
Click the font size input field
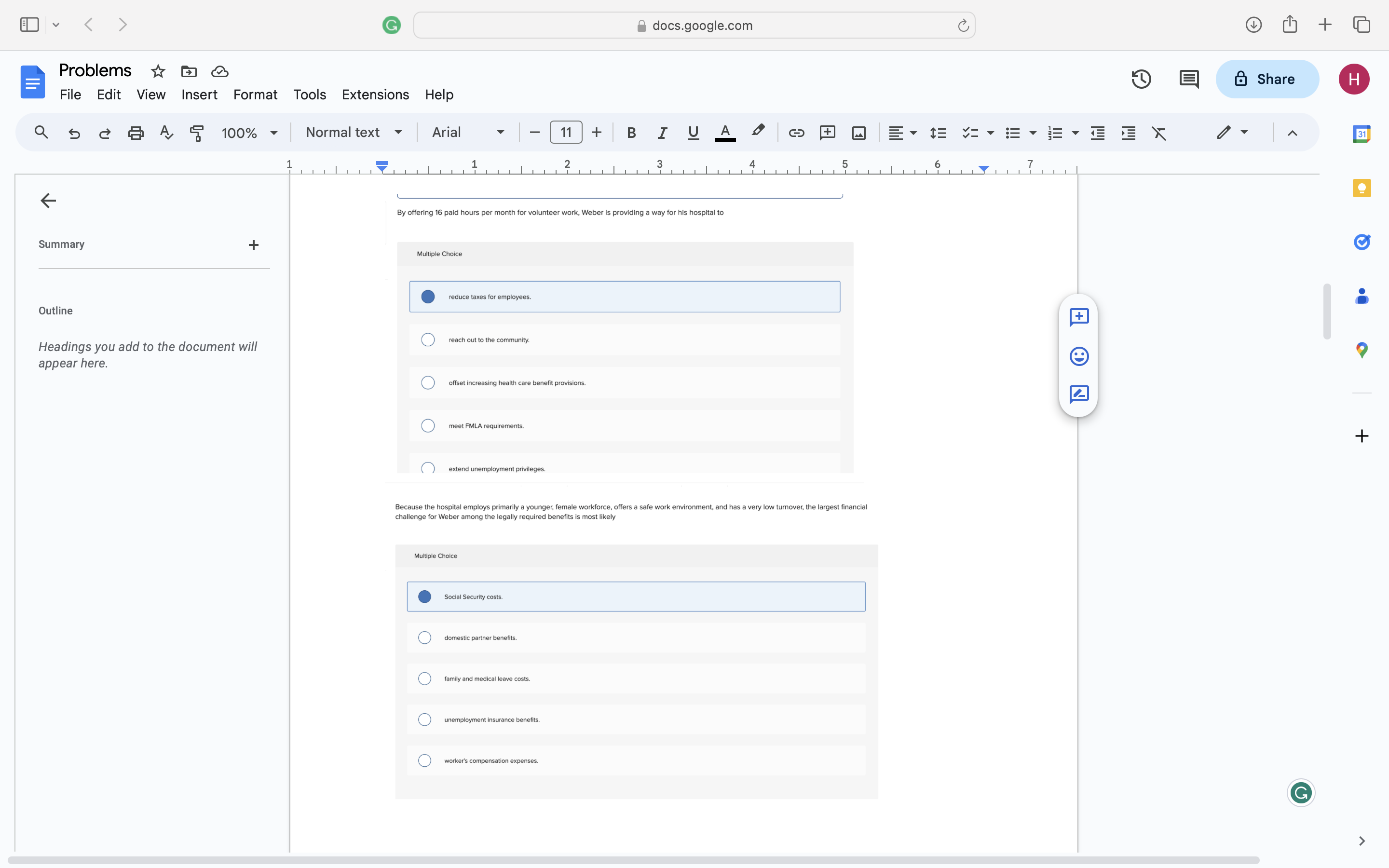[565, 133]
